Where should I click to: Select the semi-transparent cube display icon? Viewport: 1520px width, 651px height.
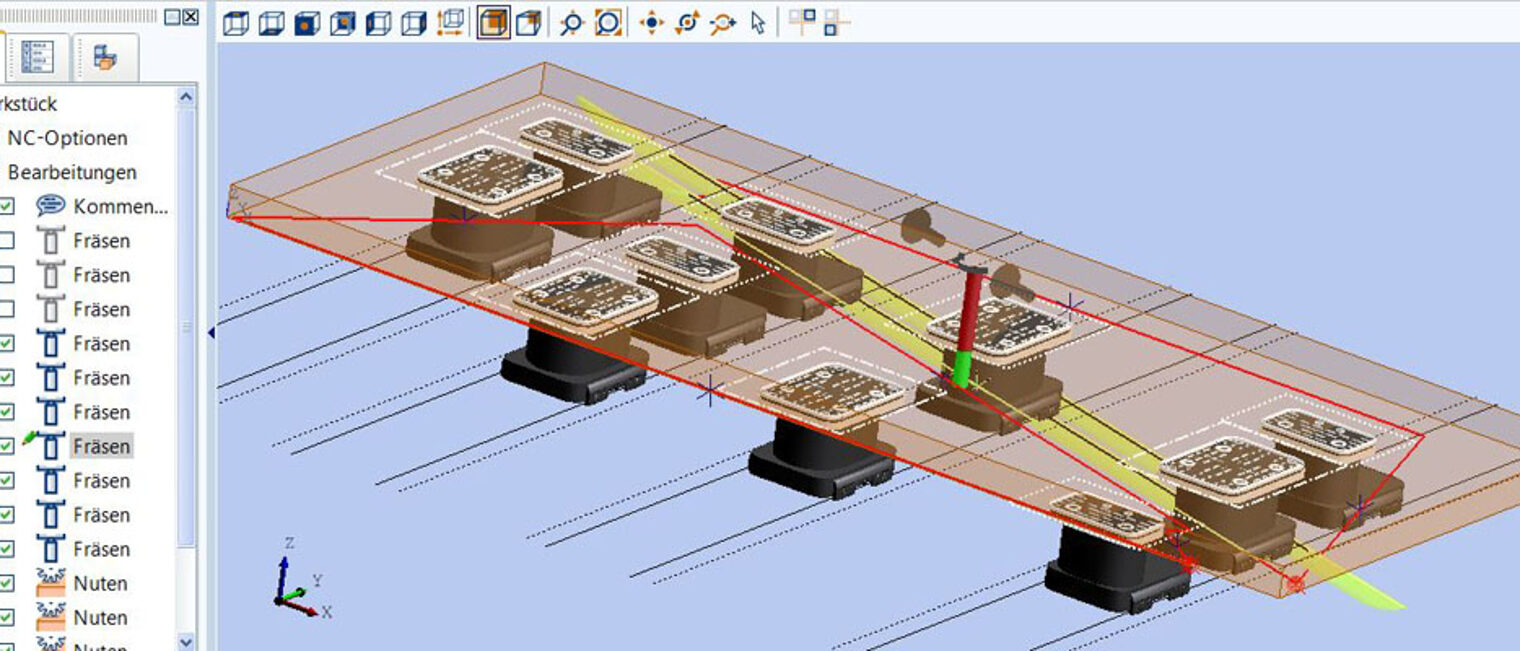pos(528,23)
